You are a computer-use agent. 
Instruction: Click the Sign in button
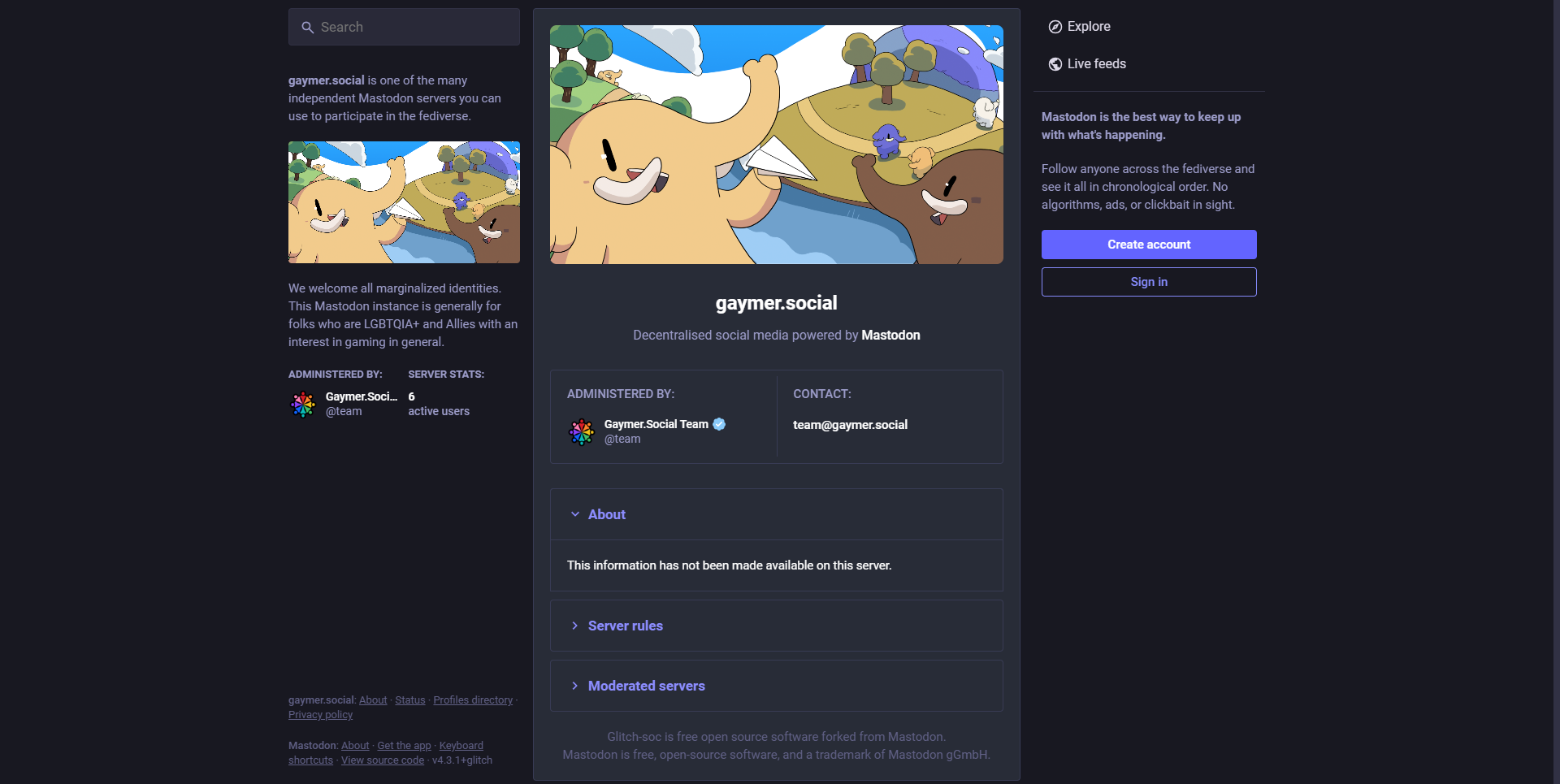(1149, 282)
